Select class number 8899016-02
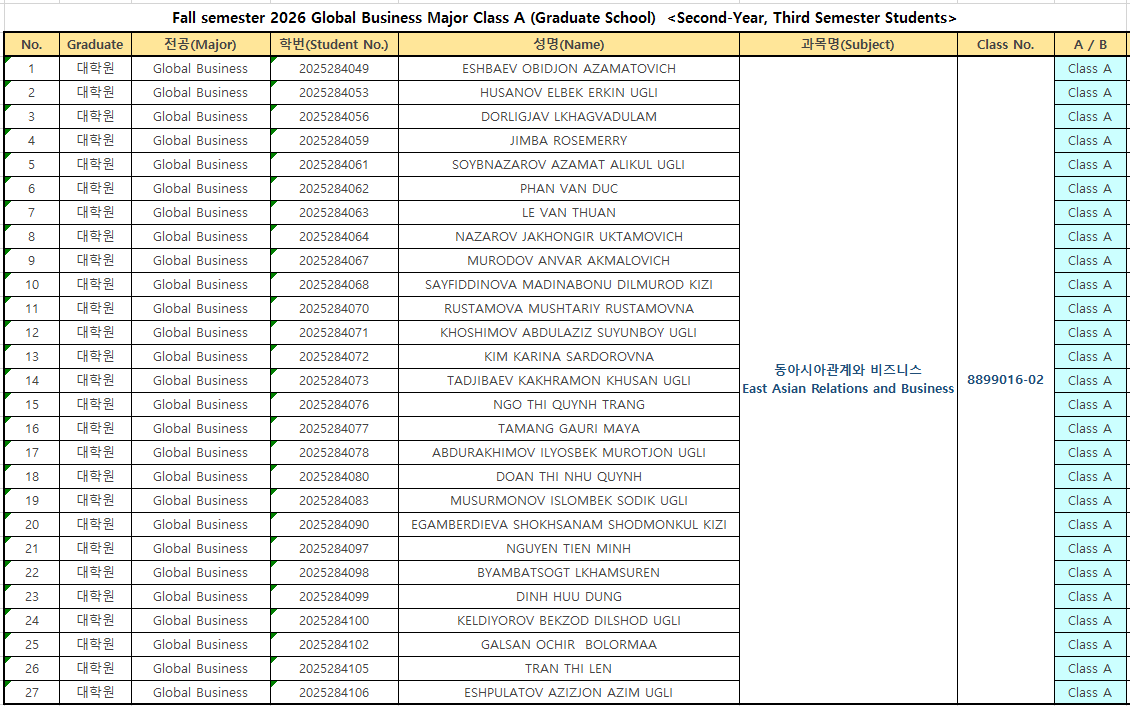 point(1005,380)
